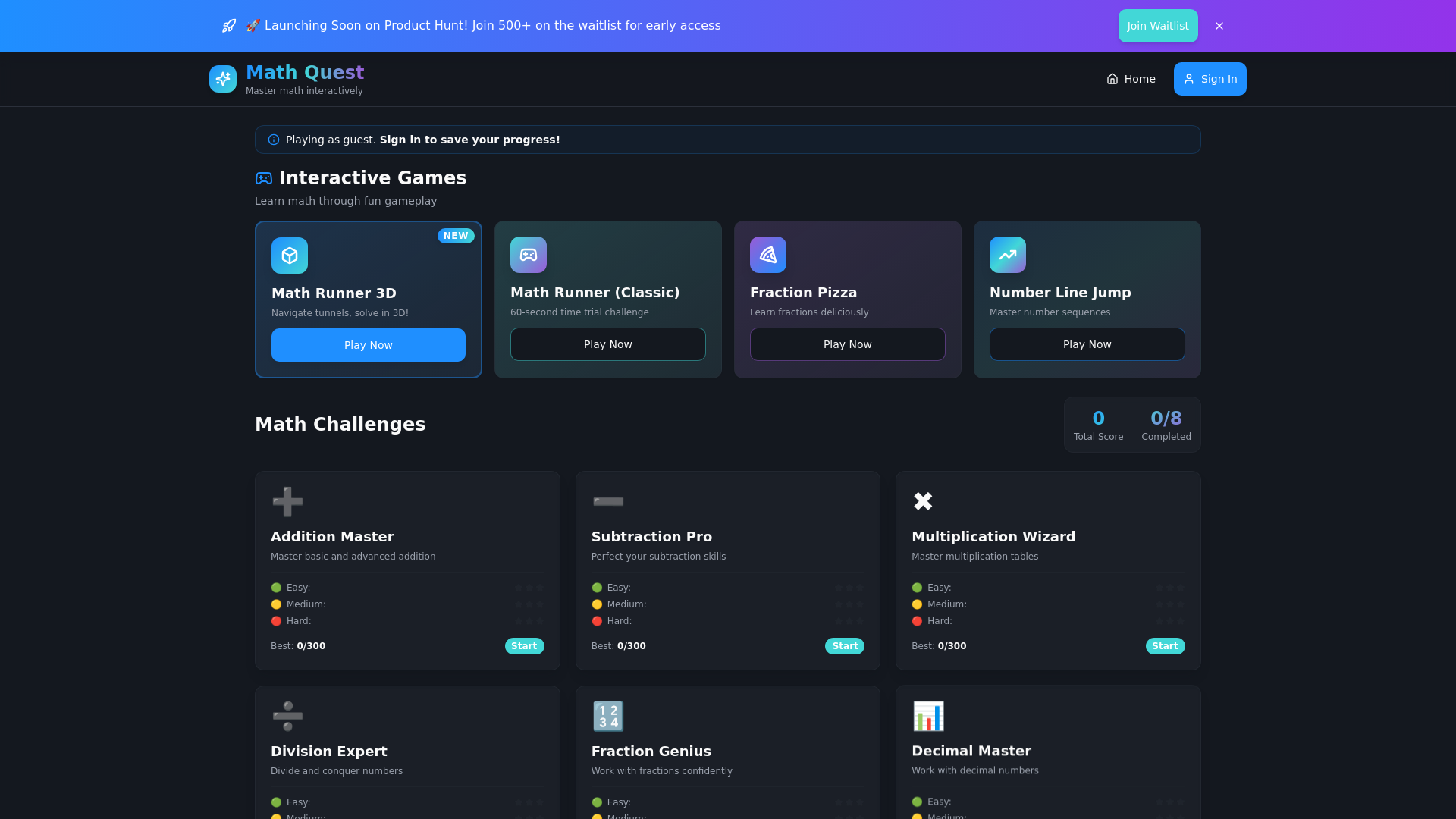Click the Number Line Jump trend icon
Screen dimensions: 1456x819
click(1008, 255)
